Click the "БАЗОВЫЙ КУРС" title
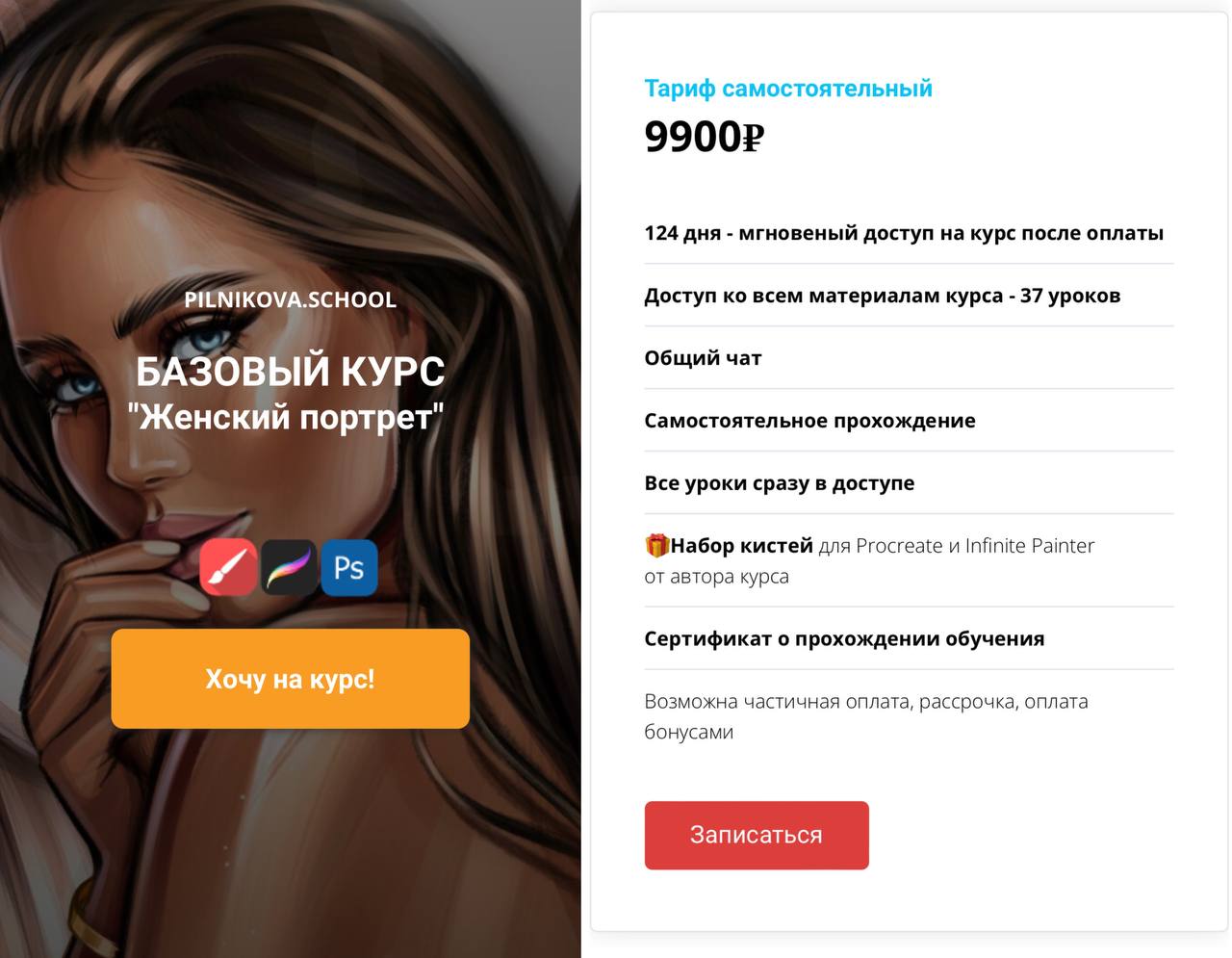The width and height of the screenshot is (1232, 958). (x=291, y=371)
